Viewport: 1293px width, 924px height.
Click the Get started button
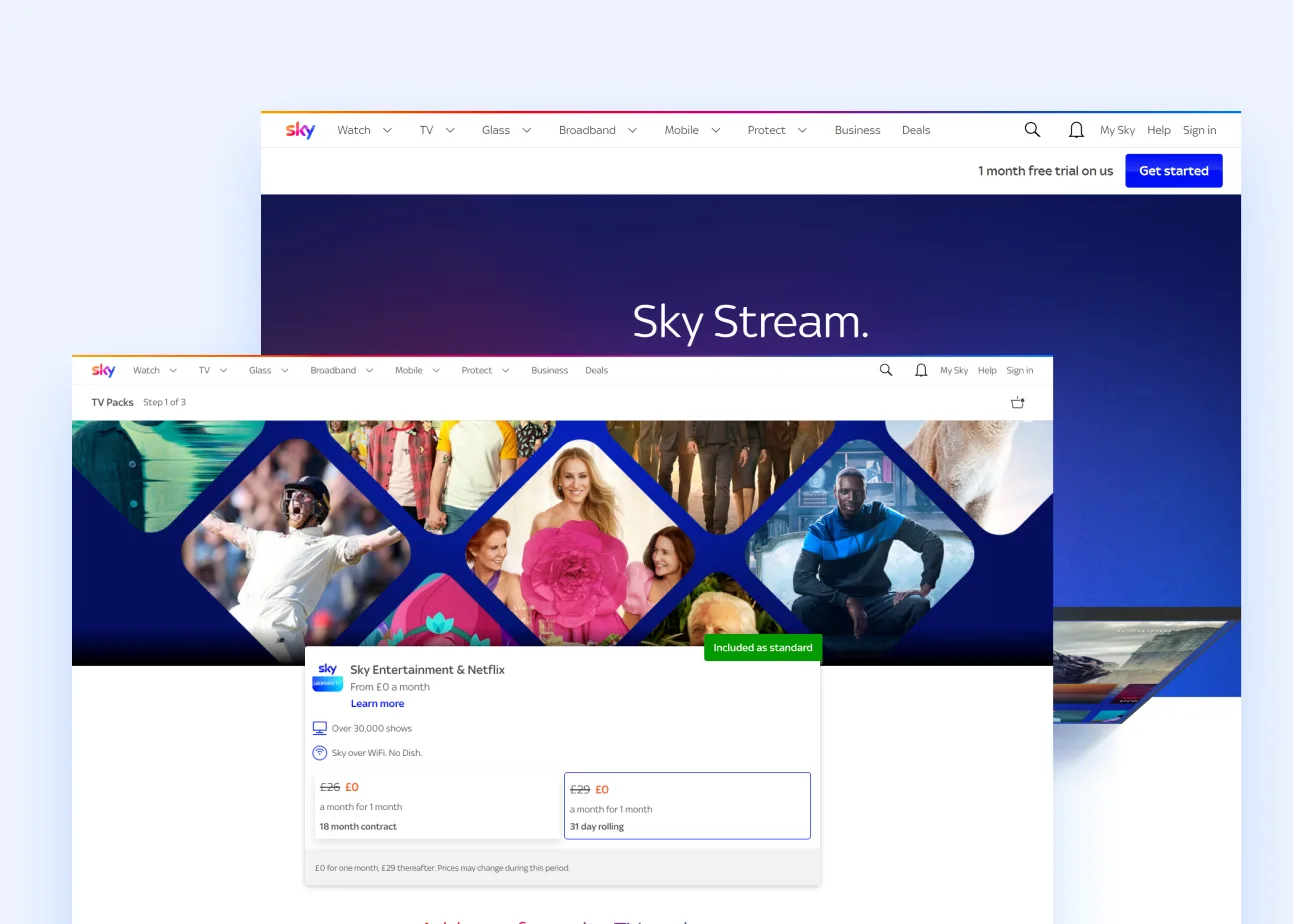click(1174, 171)
